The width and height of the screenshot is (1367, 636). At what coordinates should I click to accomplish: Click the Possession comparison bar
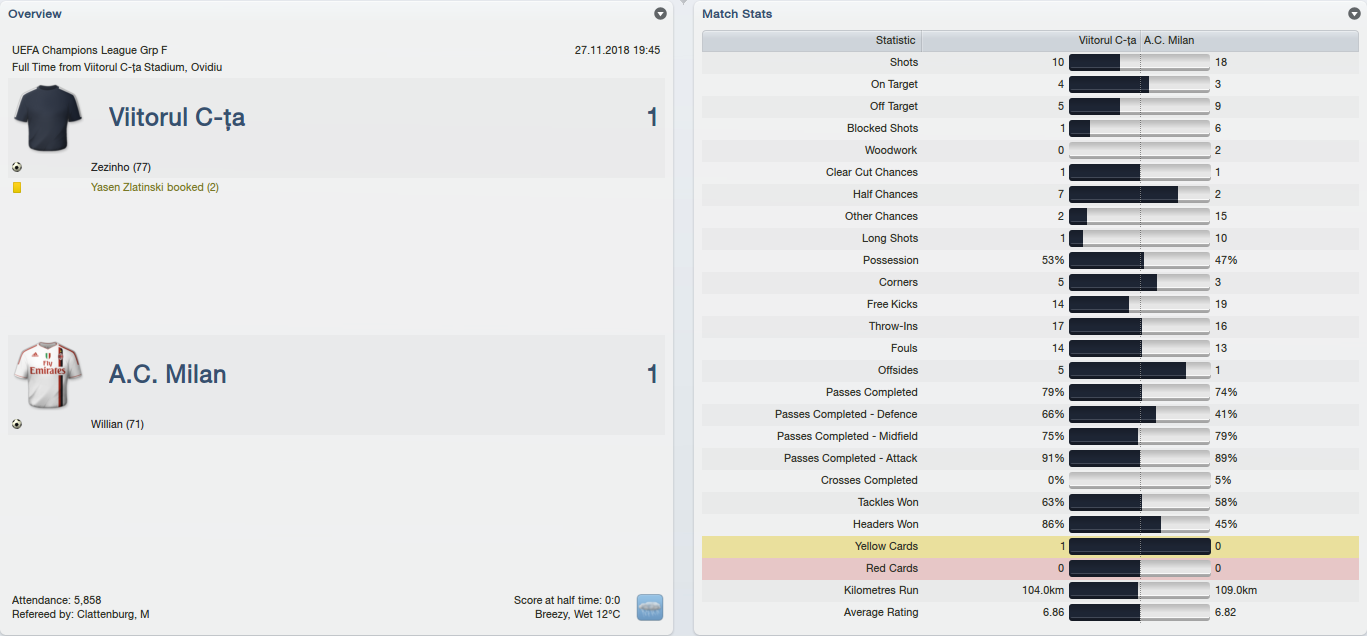pyautogui.click(x=1140, y=260)
